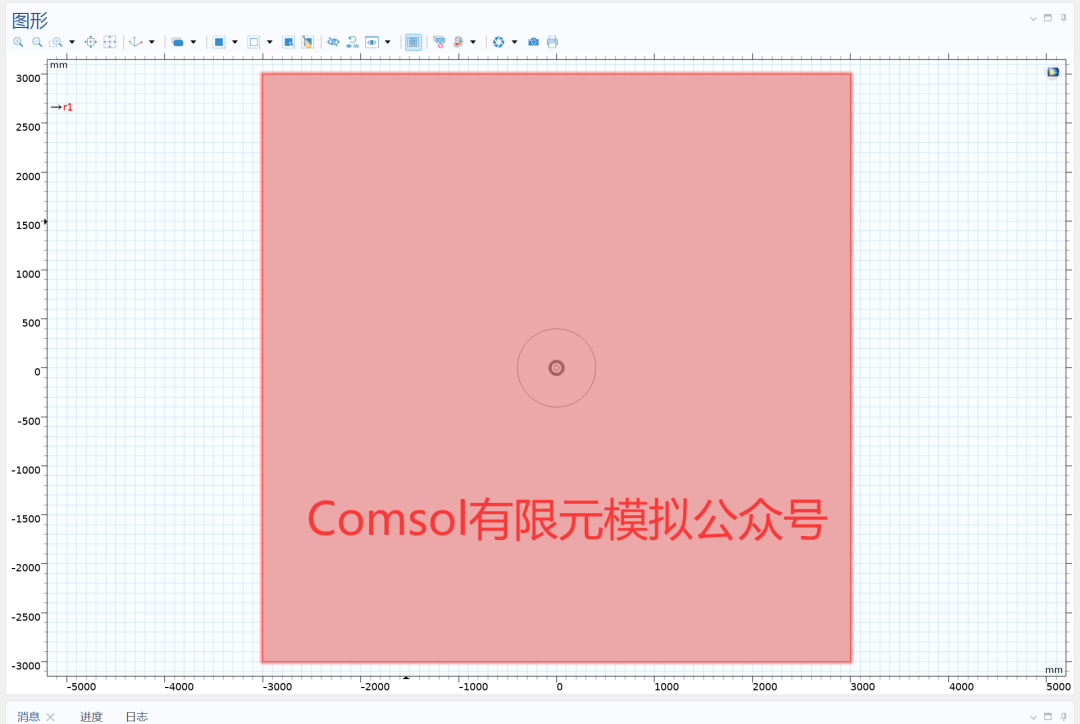The image size is (1080, 724).
Task: Click the Clear Selection filter icon
Action: tap(439, 42)
